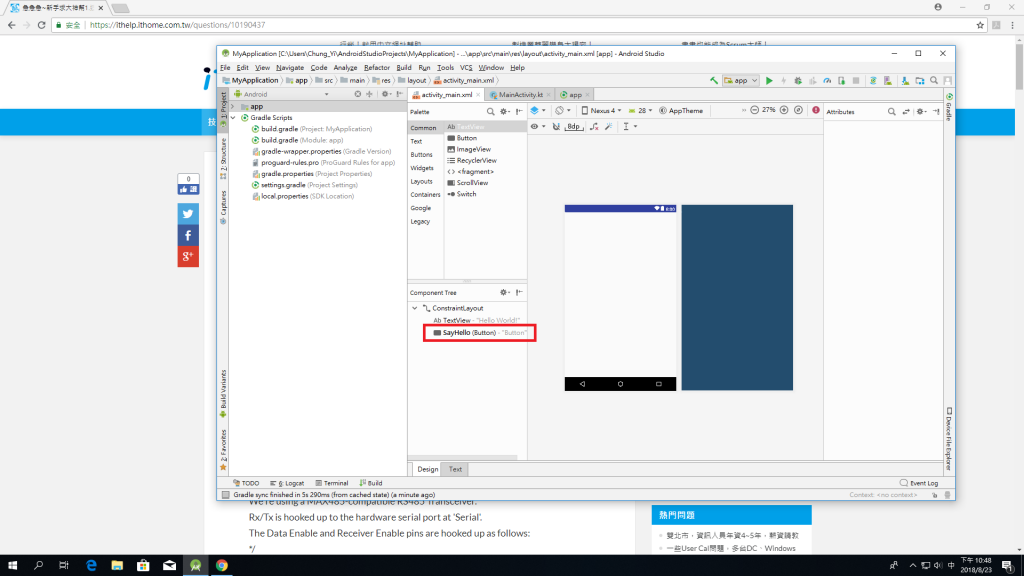This screenshot has width=1024, height=576.
Task: Click Infer Constraints magic wand icon
Action: tap(609, 127)
